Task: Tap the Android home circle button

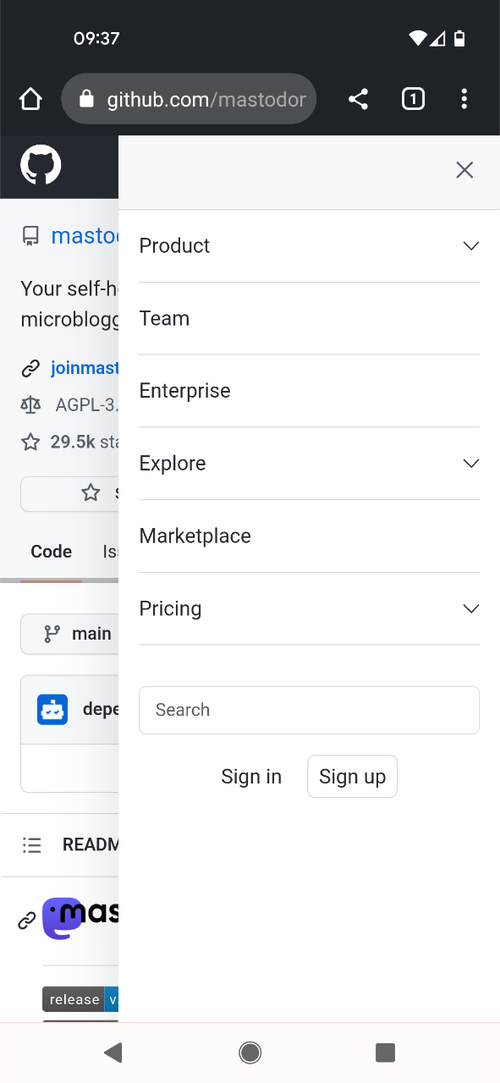Action: [250, 1053]
